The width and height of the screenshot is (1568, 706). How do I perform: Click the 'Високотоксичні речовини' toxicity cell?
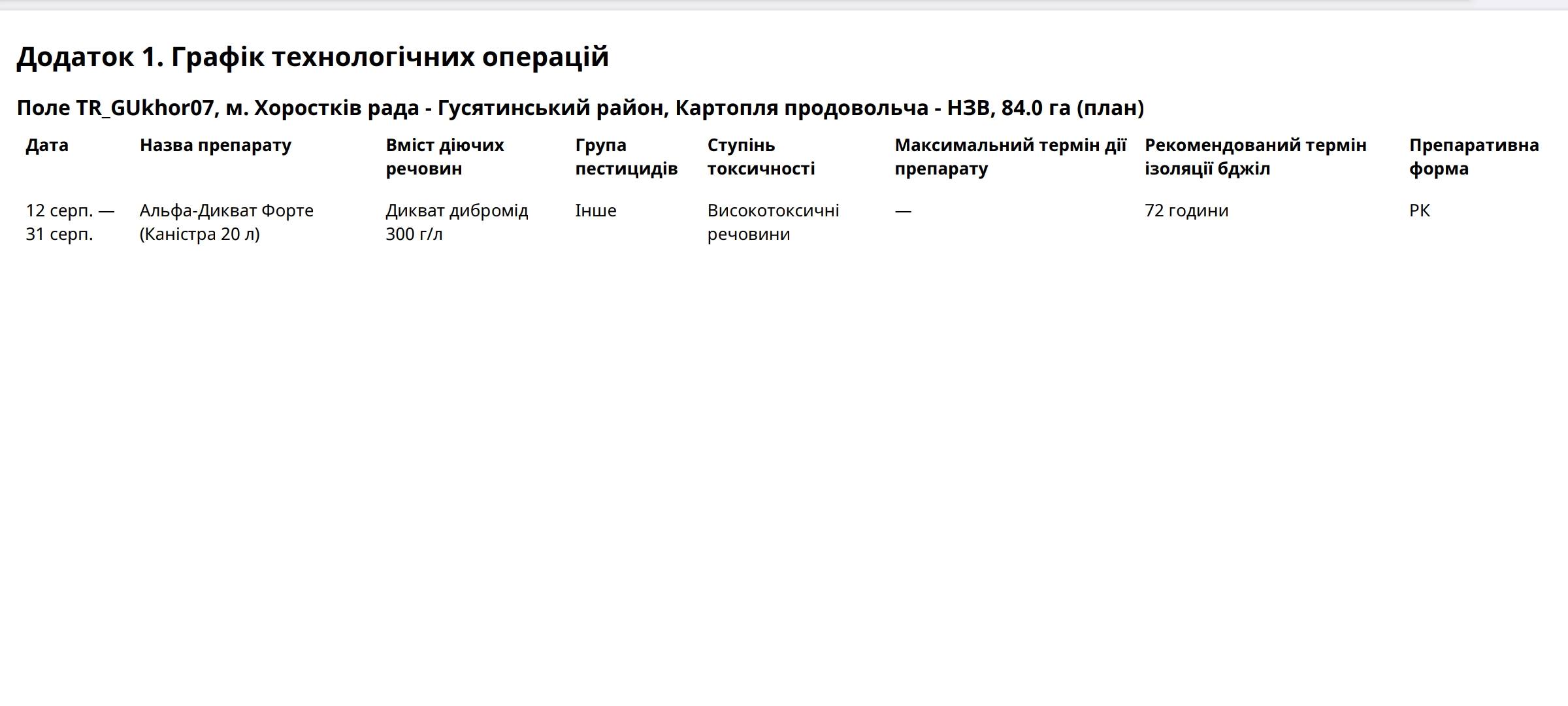[773, 222]
